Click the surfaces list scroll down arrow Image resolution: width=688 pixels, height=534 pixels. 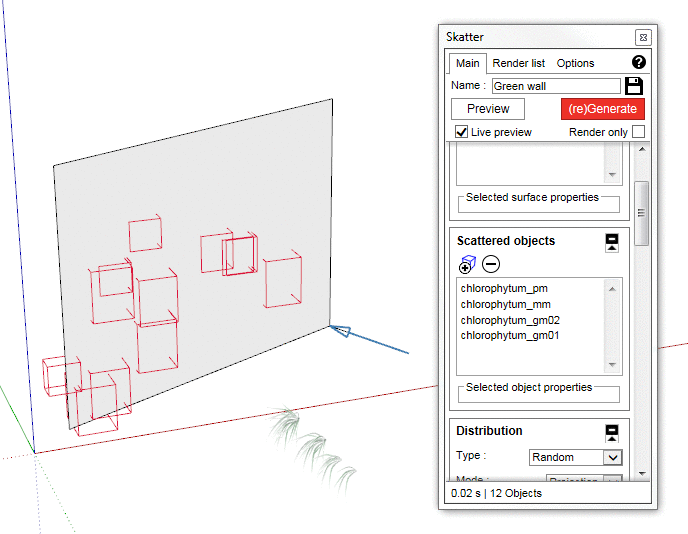click(613, 175)
